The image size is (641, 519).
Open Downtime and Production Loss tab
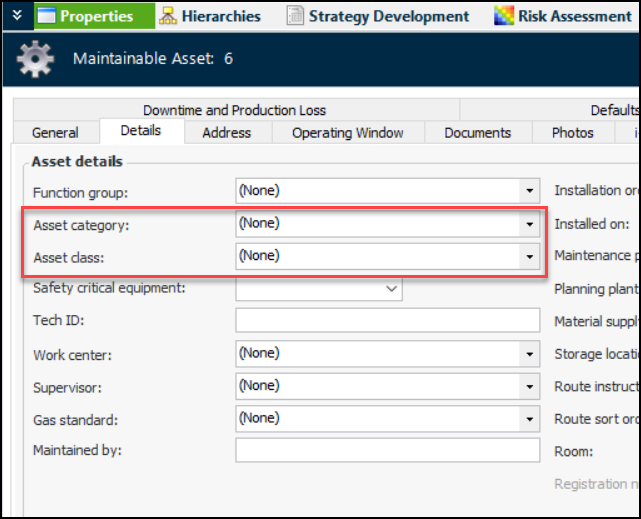pos(234,110)
